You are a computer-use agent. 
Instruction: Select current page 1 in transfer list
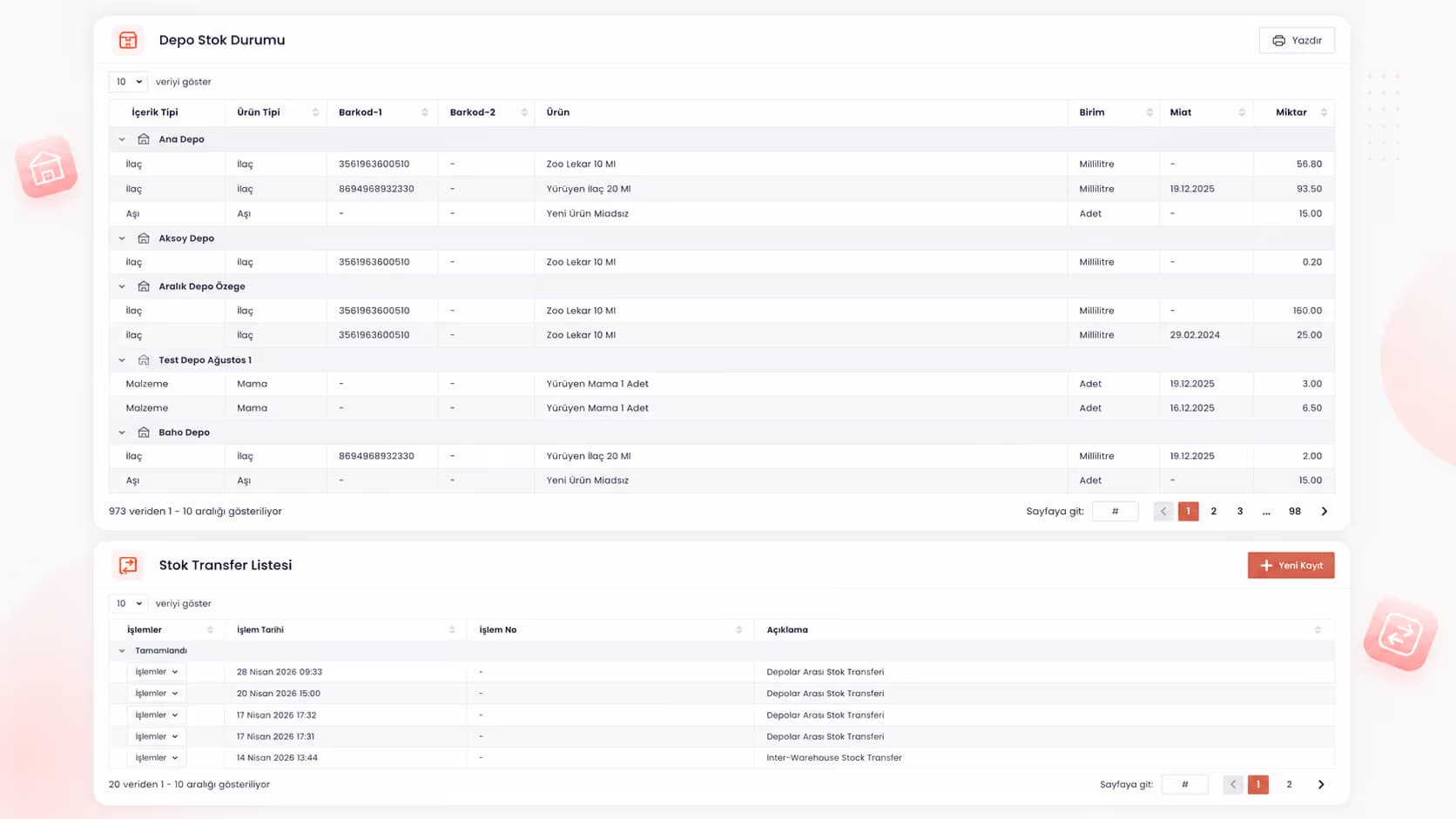1258,785
